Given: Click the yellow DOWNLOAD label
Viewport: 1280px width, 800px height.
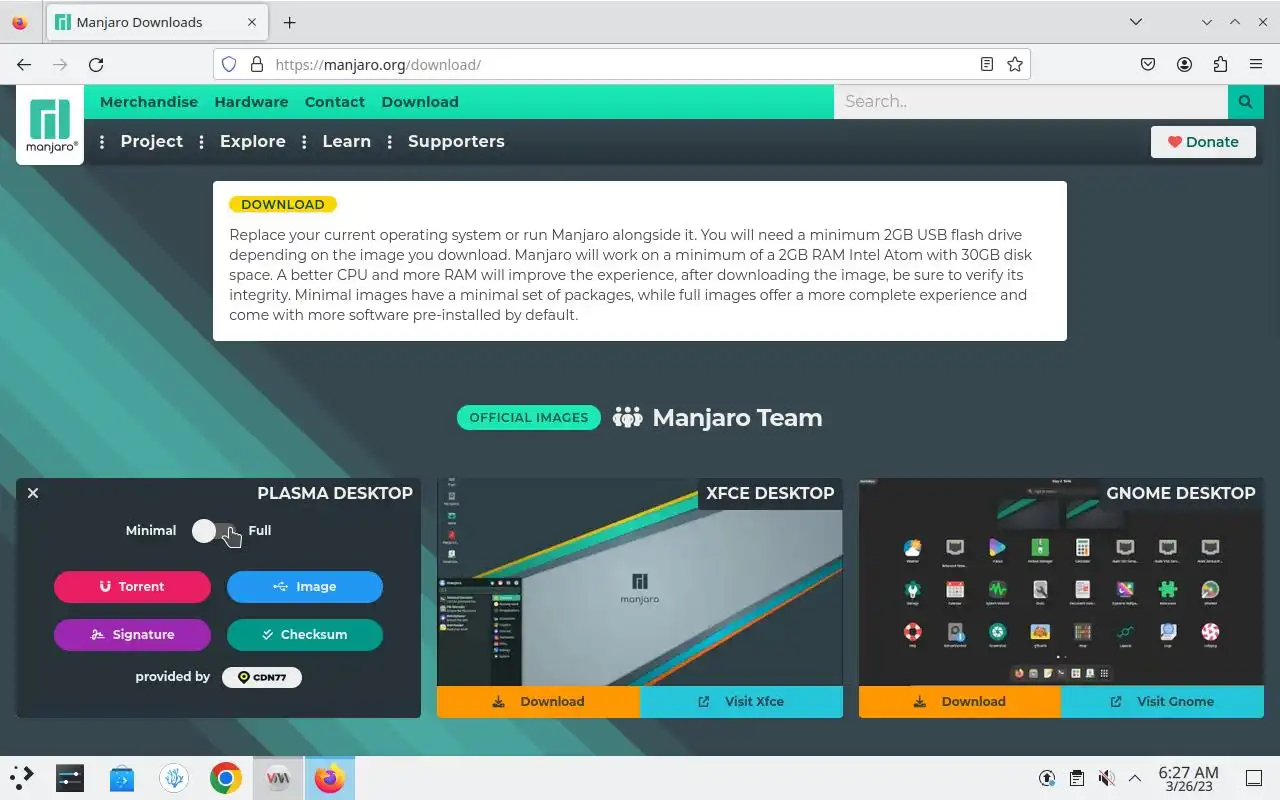Looking at the screenshot, I should [283, 204].
